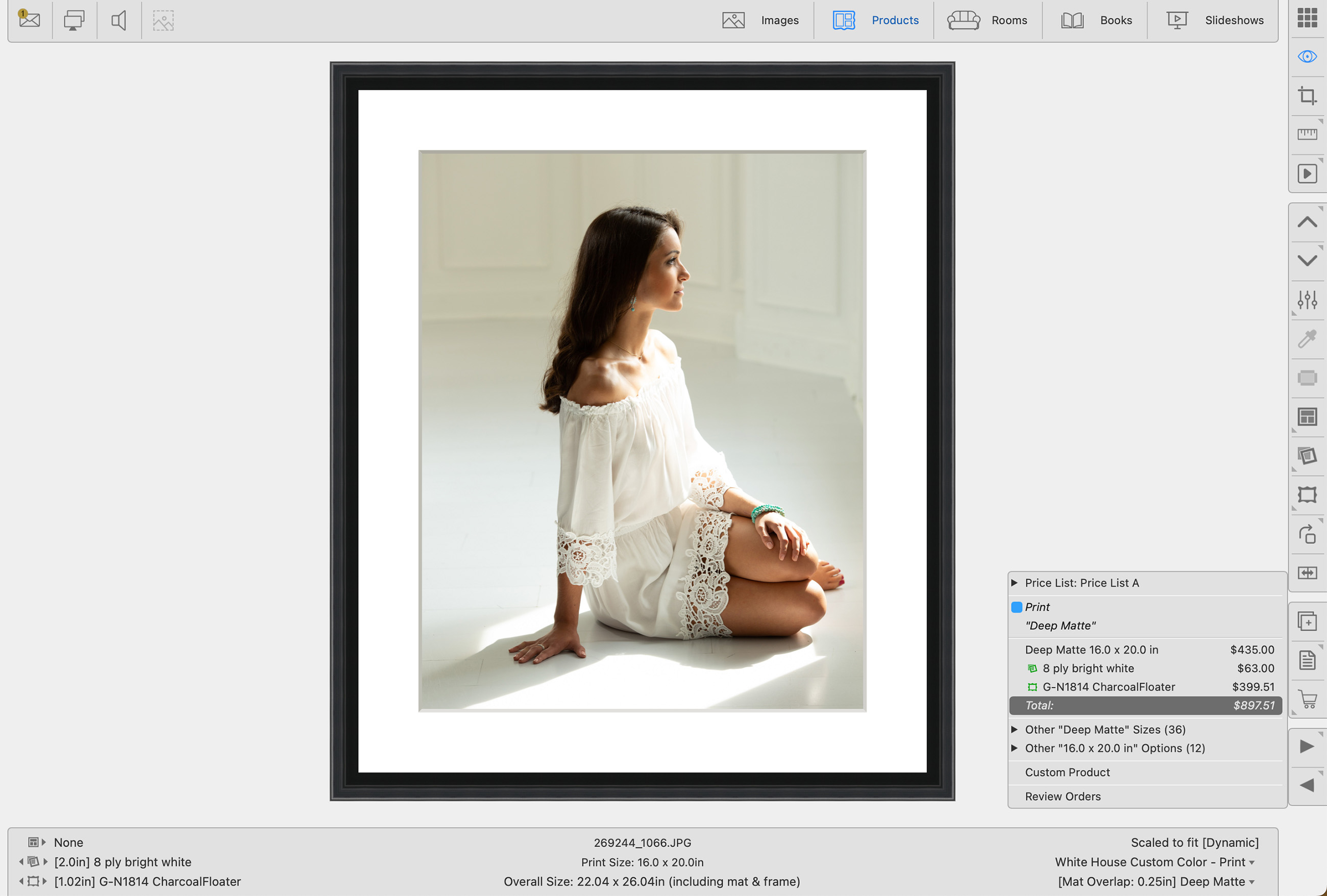Switch to the Rooms tab
Image resolution: width=1327 pixels, height=896 pixels.
point(987,20)
